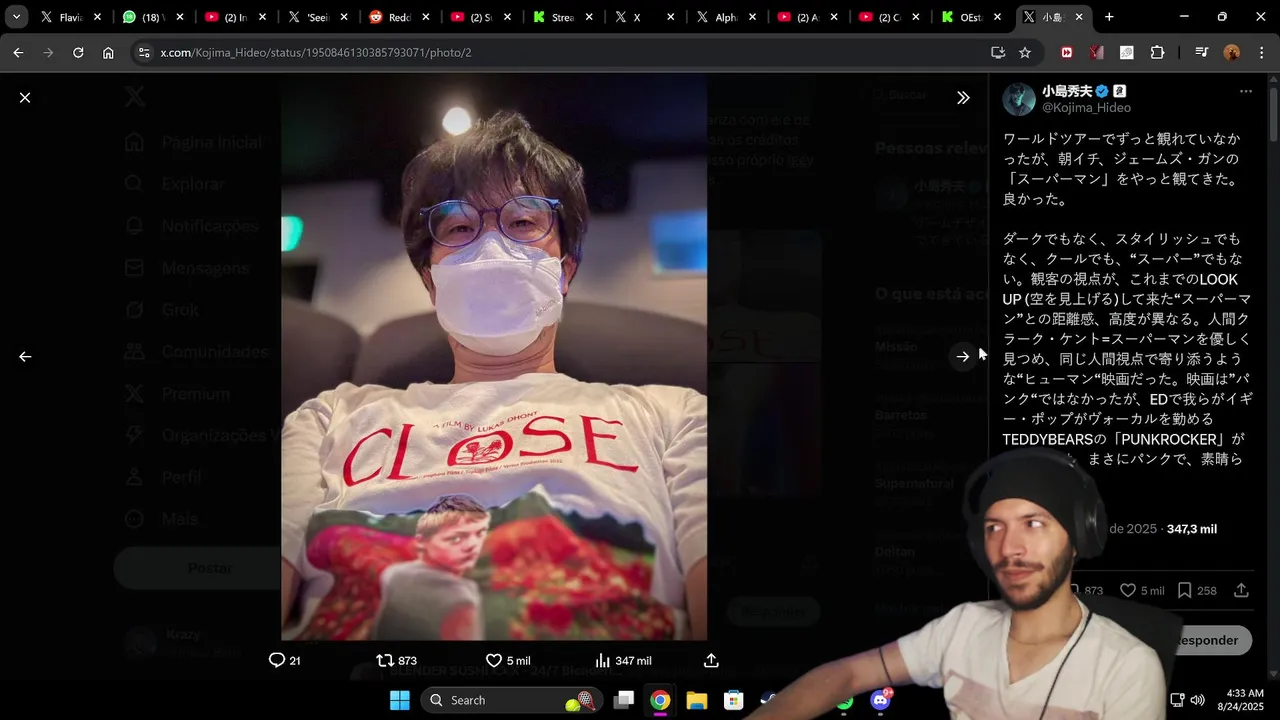
Task: Click the Responder reply button
Action: coord(1207,640)
